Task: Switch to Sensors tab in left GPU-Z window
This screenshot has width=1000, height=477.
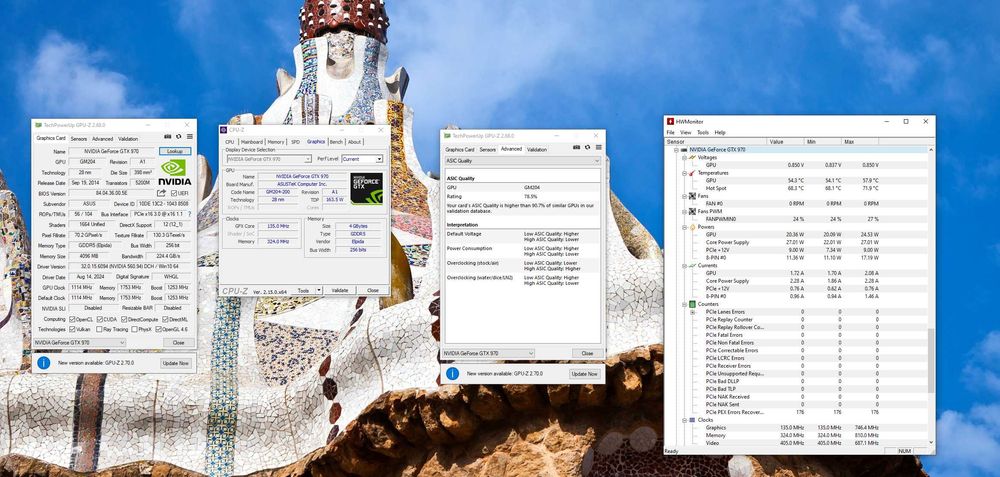Action: 78,138
